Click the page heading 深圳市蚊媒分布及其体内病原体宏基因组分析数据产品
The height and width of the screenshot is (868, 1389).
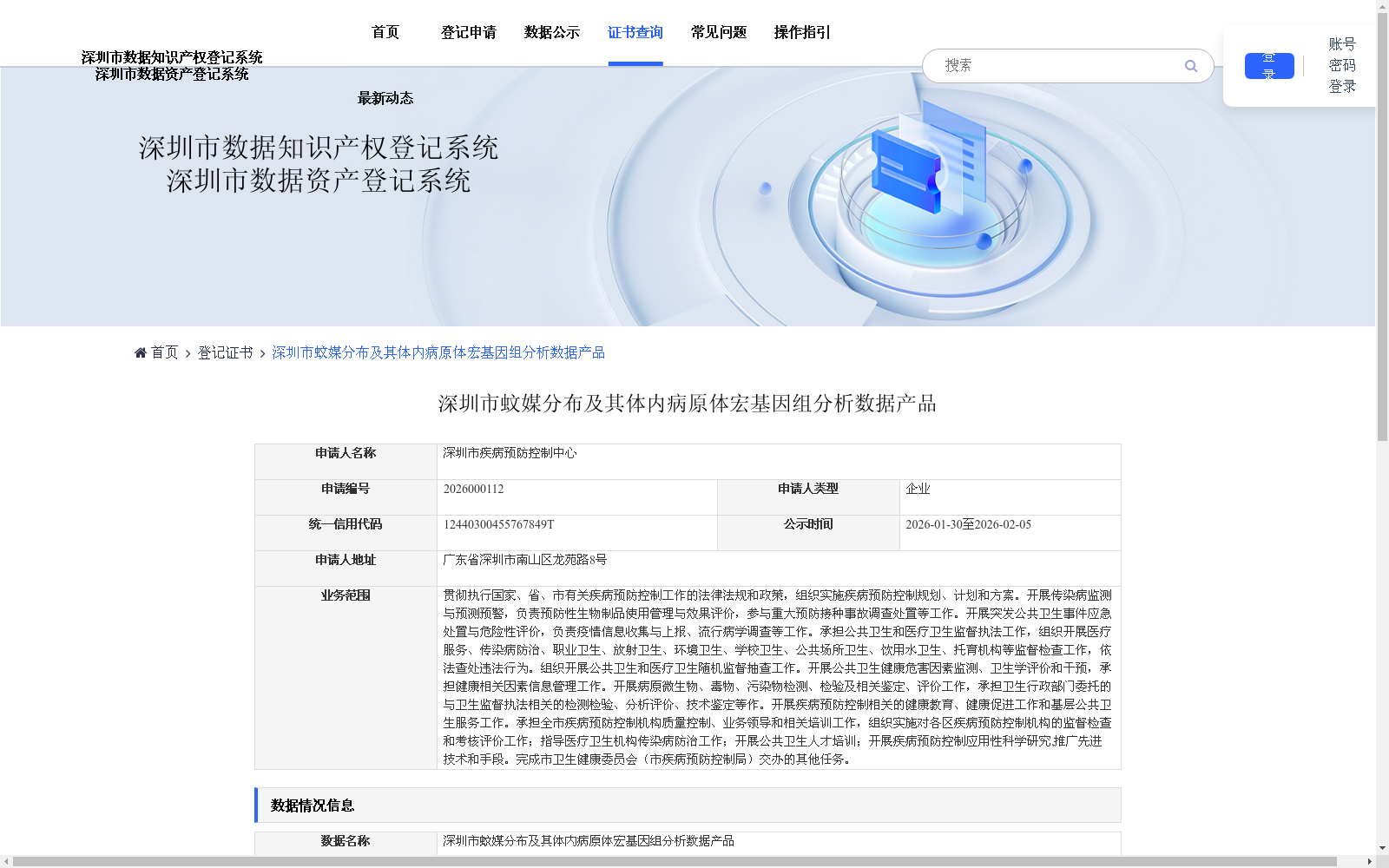(x=688, y=404)
